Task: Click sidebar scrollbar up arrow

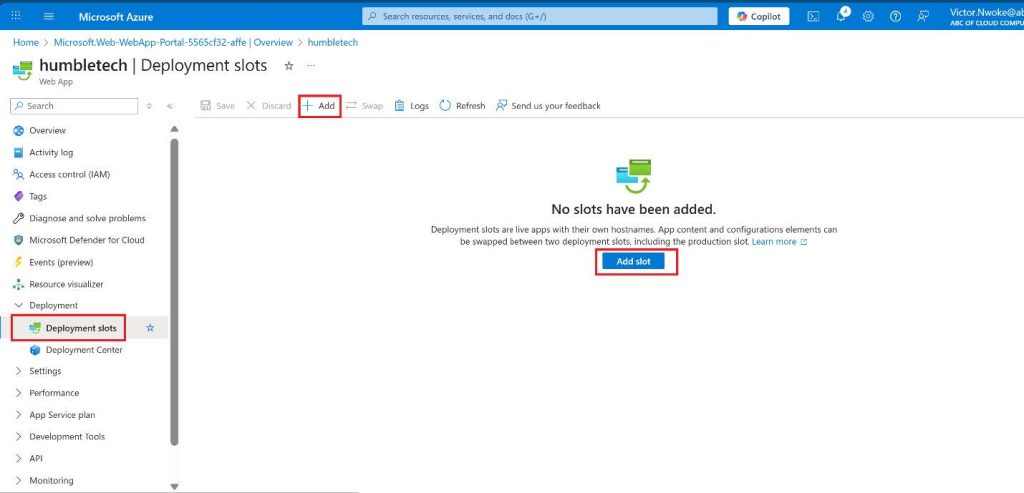Action: tap(174, 129)
